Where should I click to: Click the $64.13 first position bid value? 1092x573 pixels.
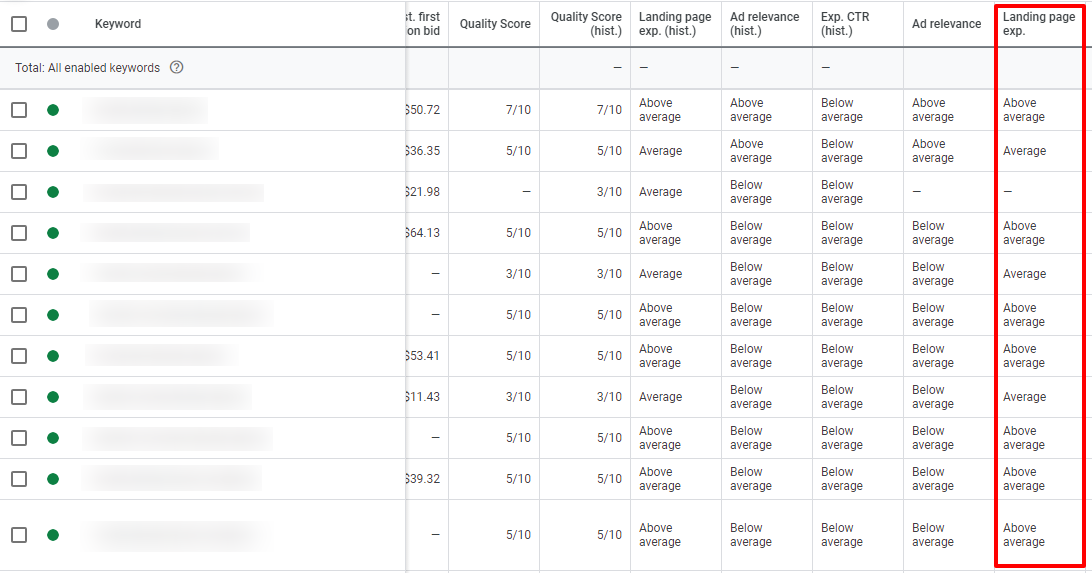[422, 233]
